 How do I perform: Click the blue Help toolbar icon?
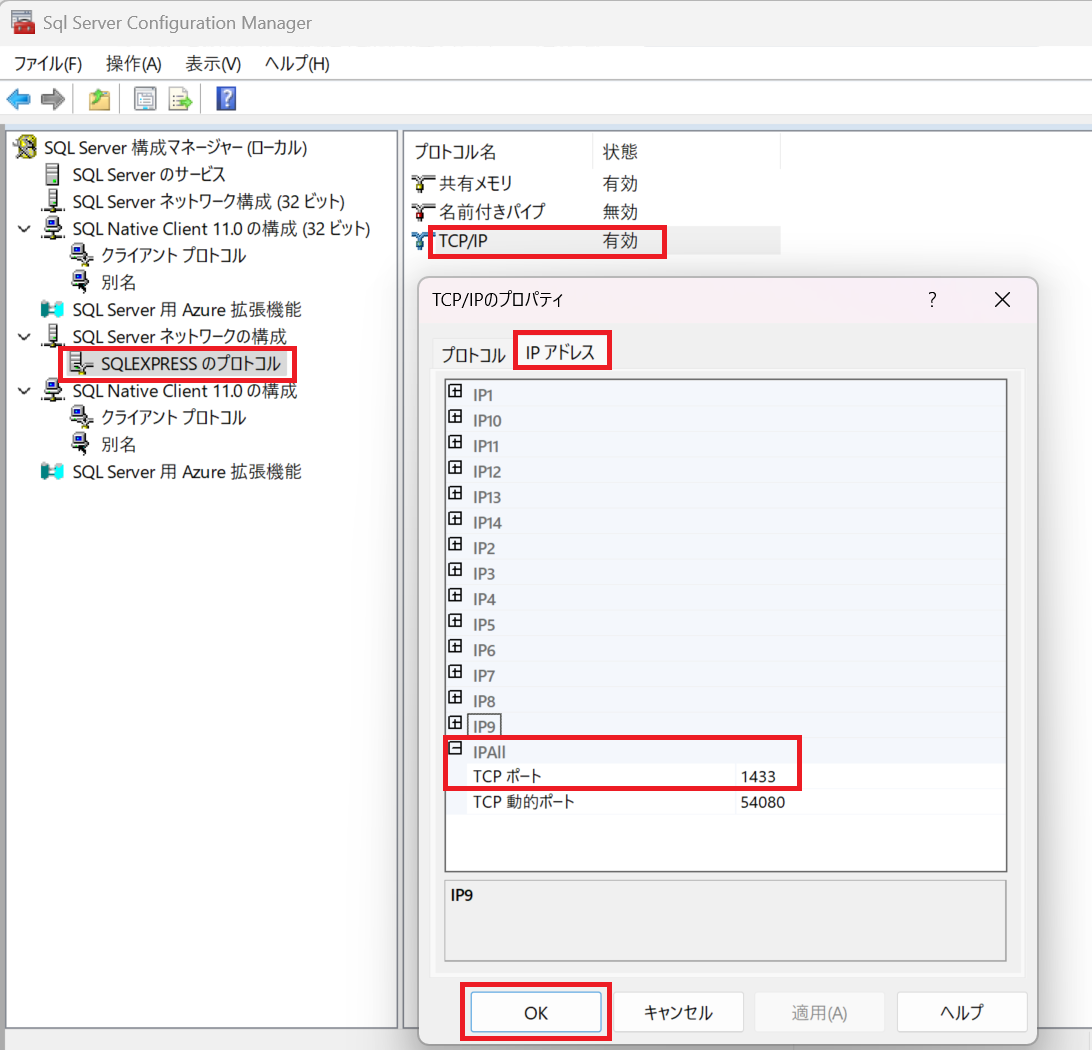coord(226,99)
